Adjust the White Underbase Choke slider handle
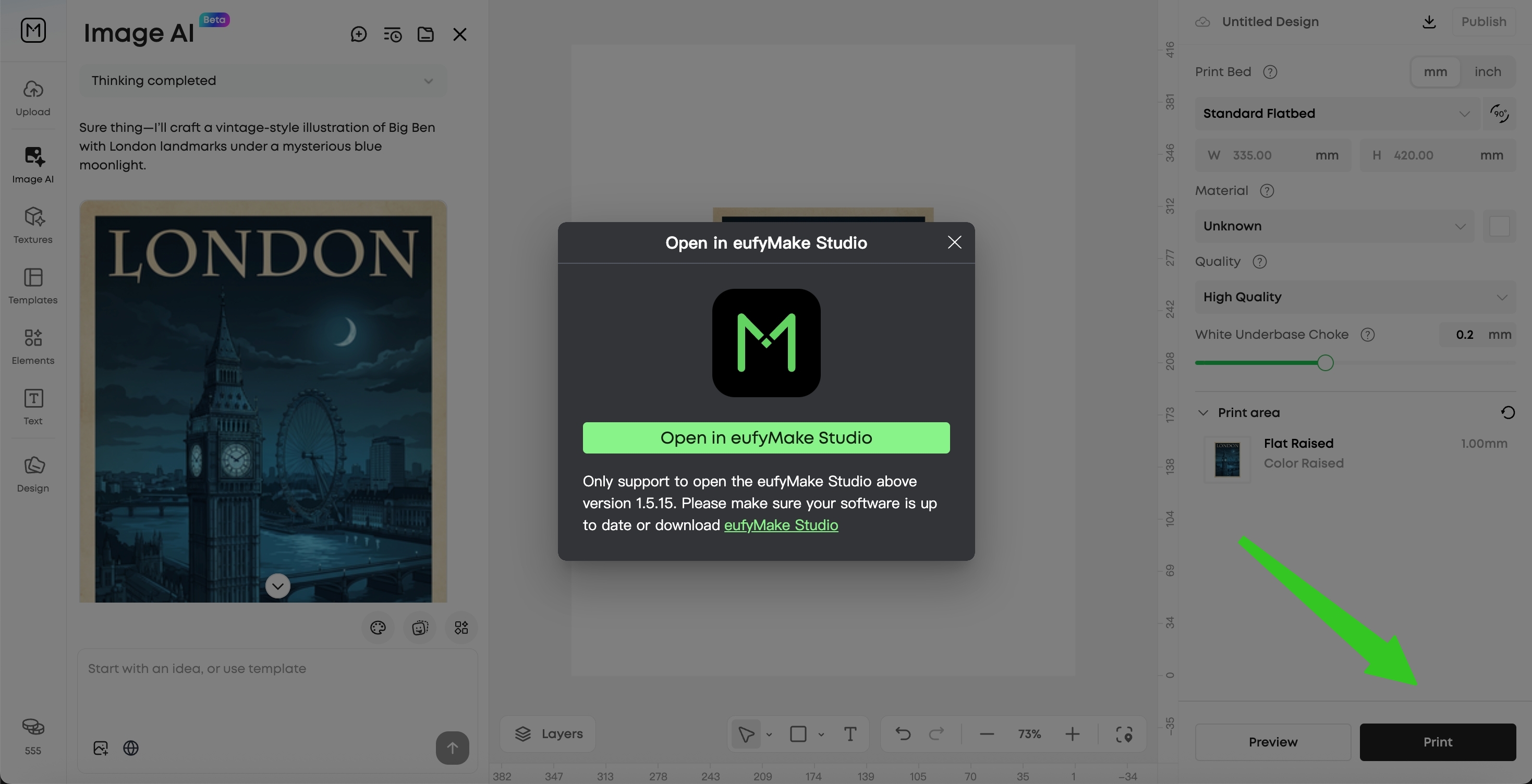This screenshot has width=1532, height=784. tap(1325, 363)
